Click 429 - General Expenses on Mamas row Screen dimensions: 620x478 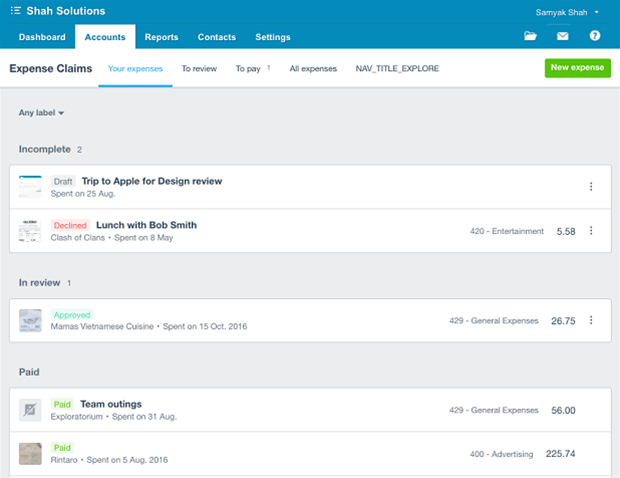tap(493, 320)
